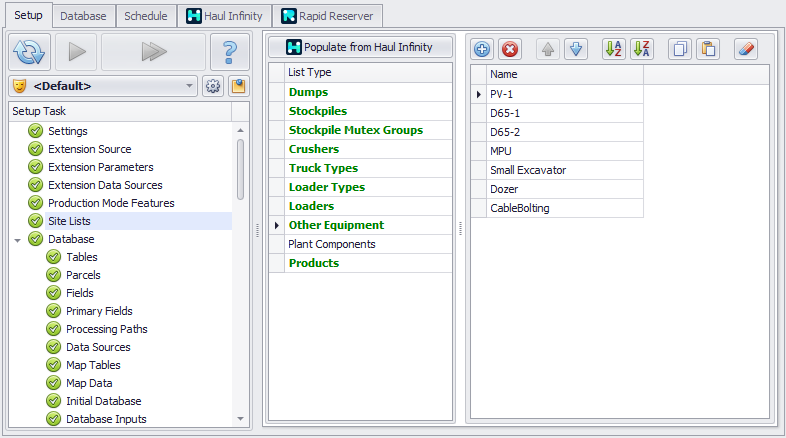Sort names Z to A descending

(x=642, y=49)
